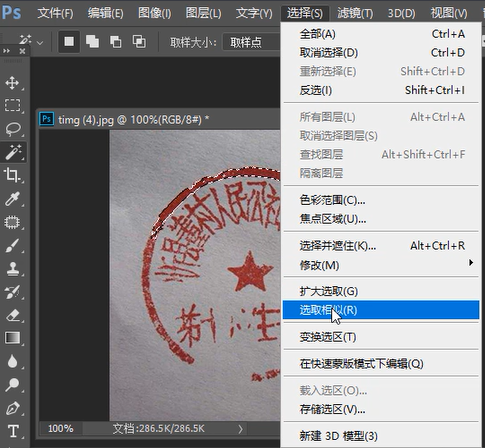The image size is (485, 448).
Task: Choose Subtract from Selection mode icon
Action: (116, 42)
